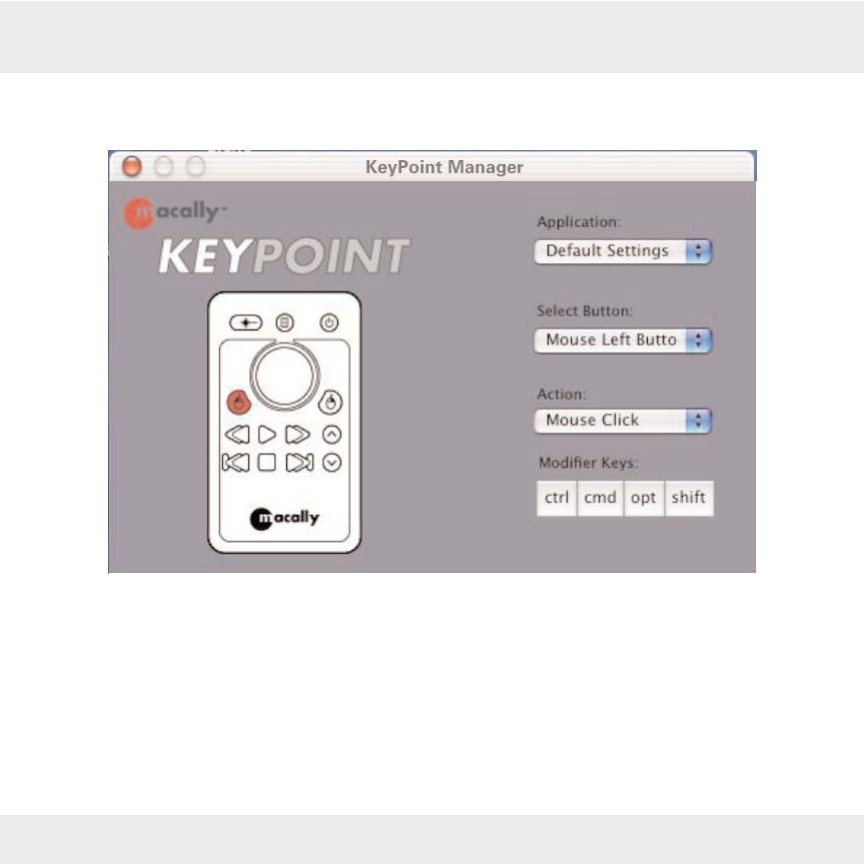Click the Modifier Keys label

pos(588,463)
